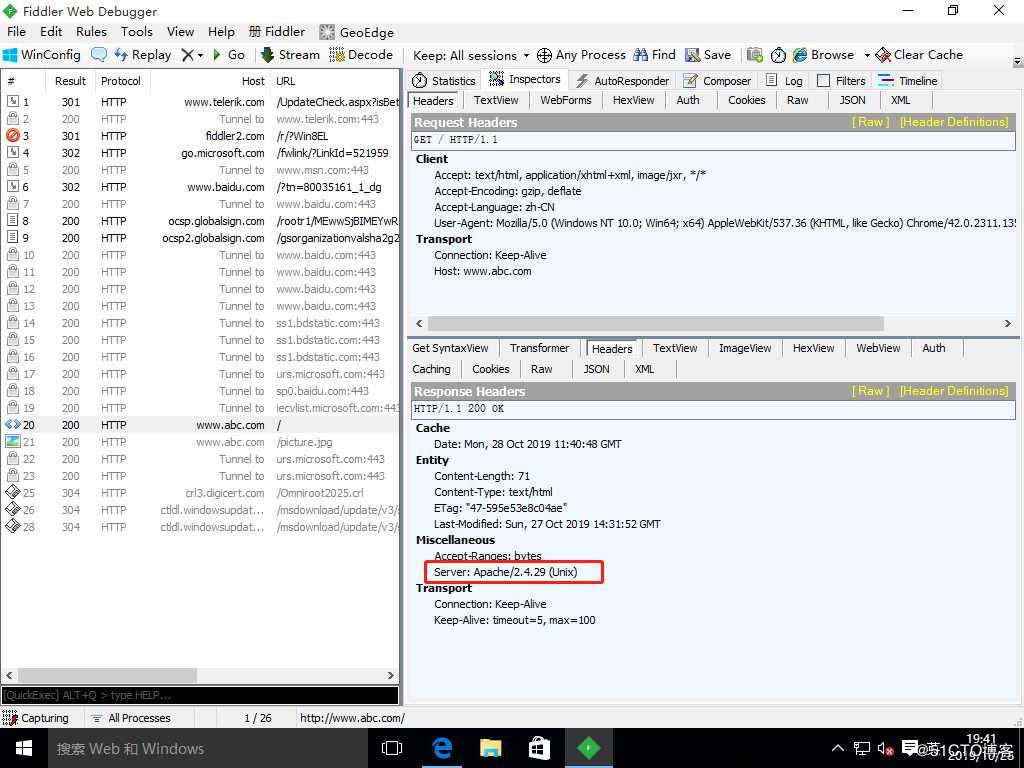Click All Processes filter in status bar
Image resolution: width=1024 pixels, height=768 pixels.
pyautogui.click(x=131, y=718)
